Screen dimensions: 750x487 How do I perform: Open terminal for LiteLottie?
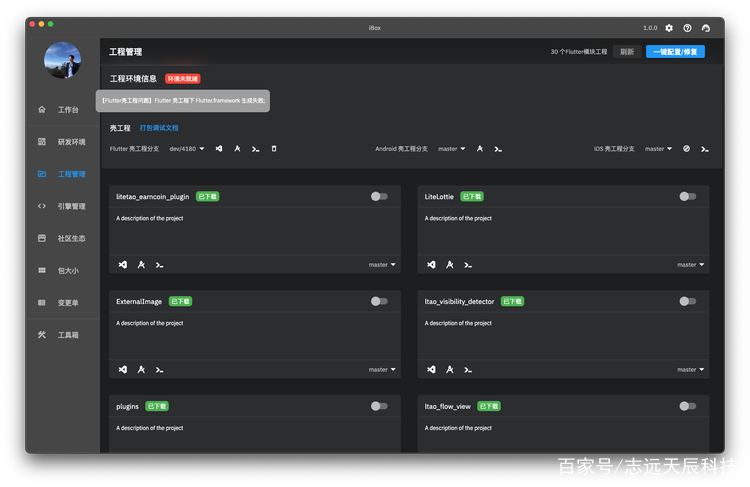tap(468, 265)
